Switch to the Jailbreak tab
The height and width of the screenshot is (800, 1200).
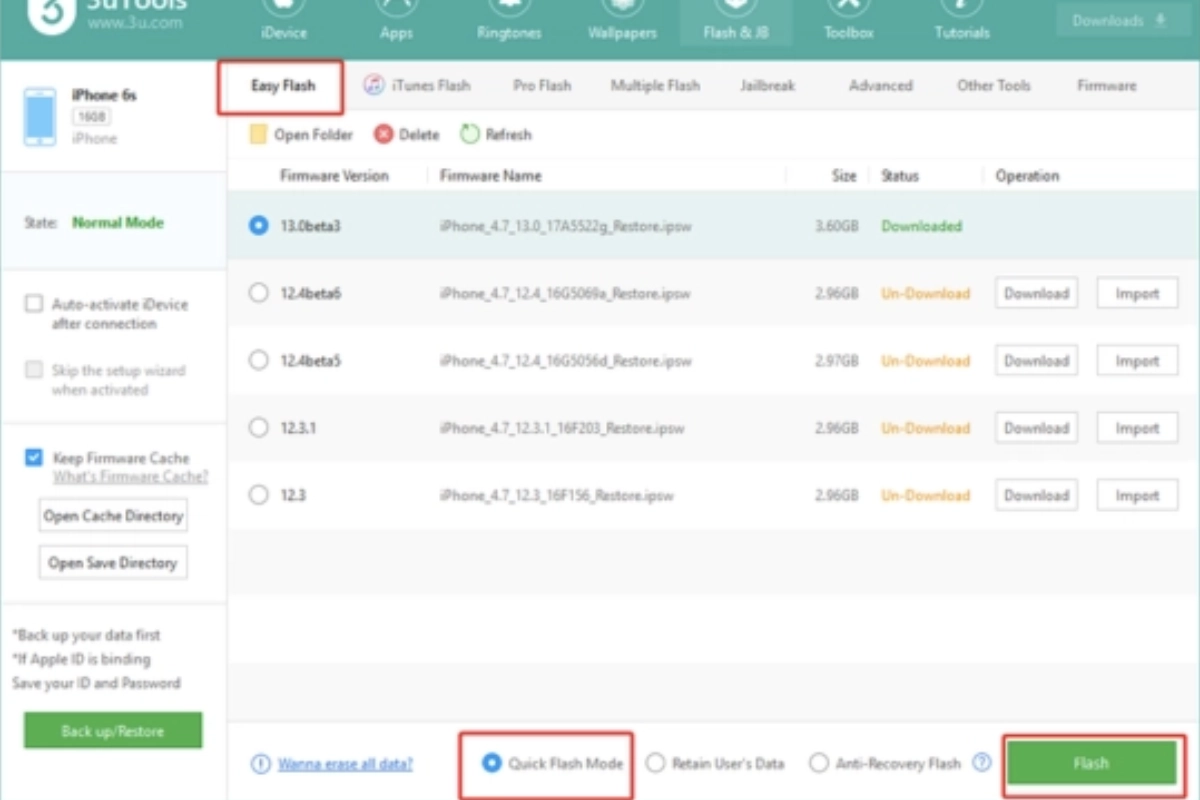coord(767,86)
